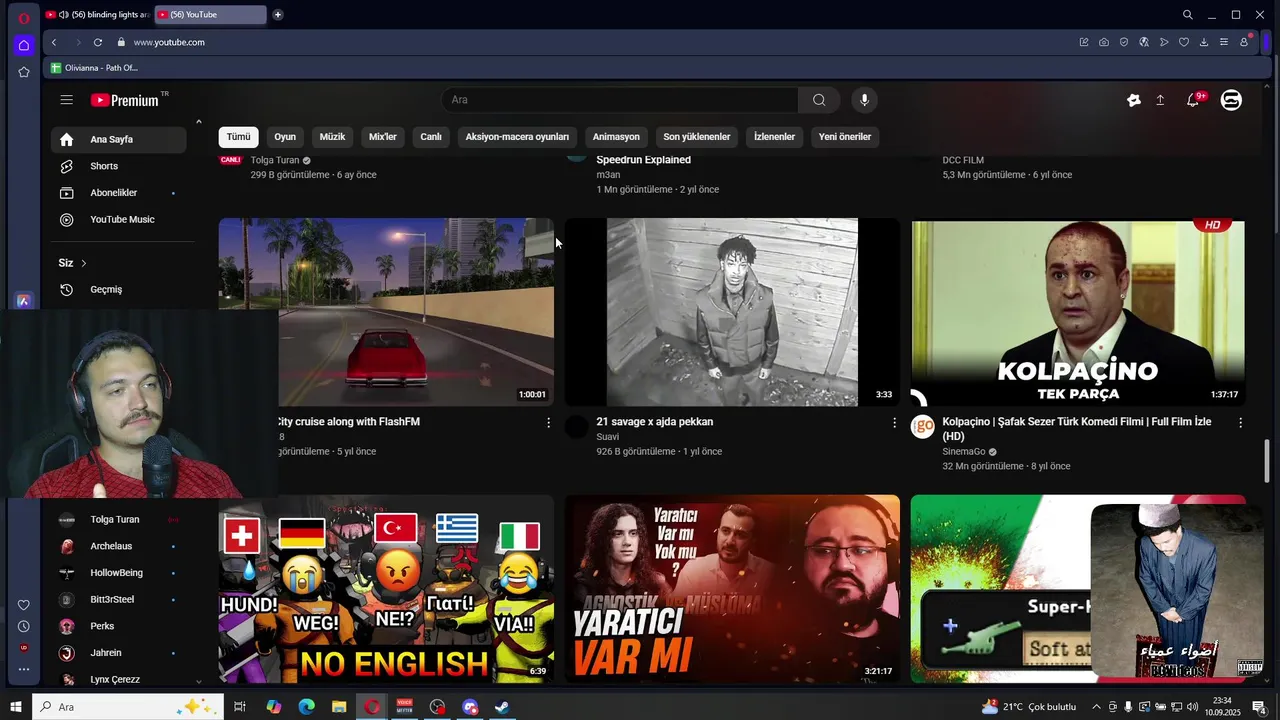Play the Kolpaçino Tek Parça thumbnail
The image size is (1280, 720).
tap(1078, 312)
